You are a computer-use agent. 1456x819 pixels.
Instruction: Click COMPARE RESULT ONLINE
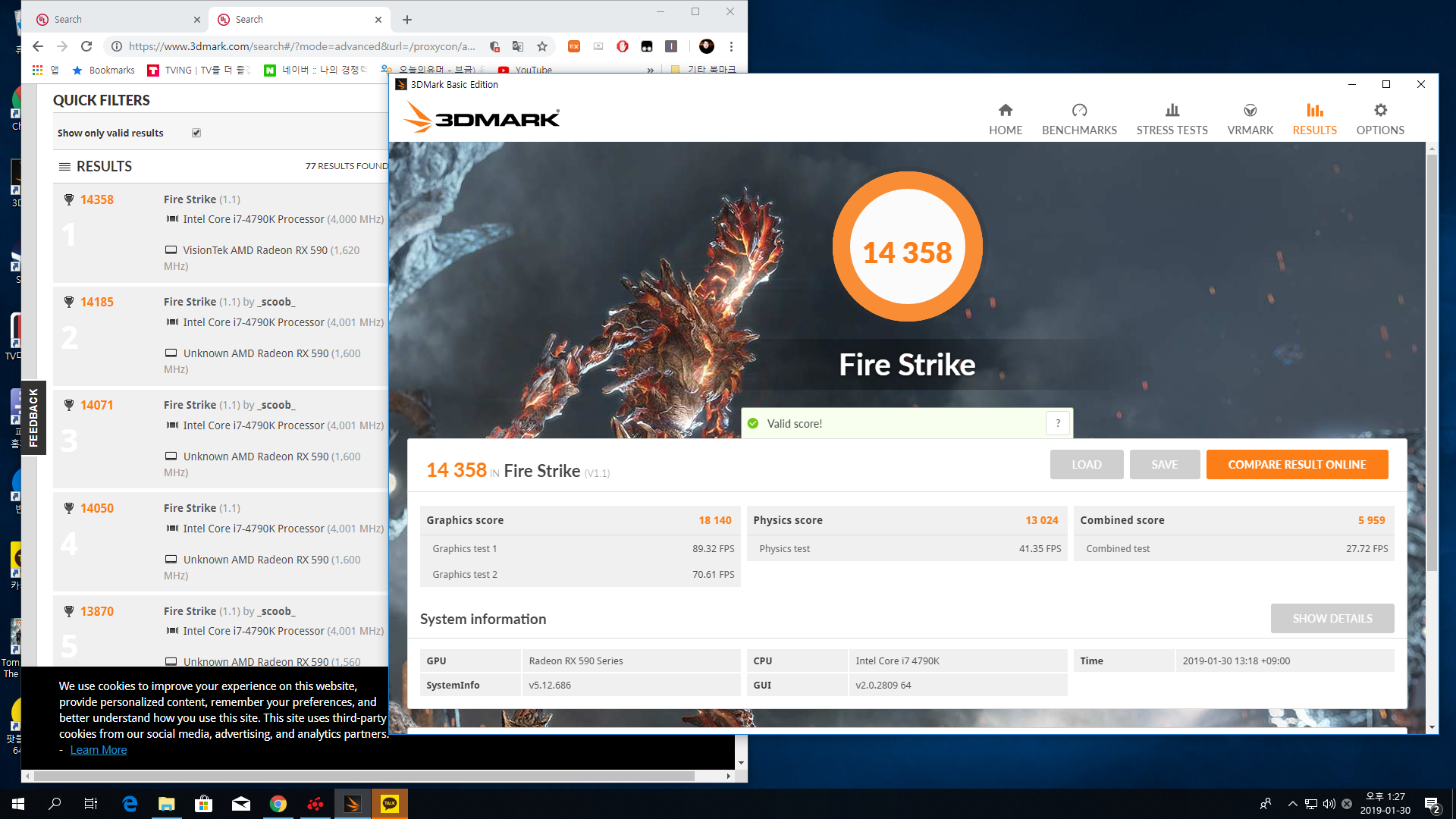[1297, 465]
